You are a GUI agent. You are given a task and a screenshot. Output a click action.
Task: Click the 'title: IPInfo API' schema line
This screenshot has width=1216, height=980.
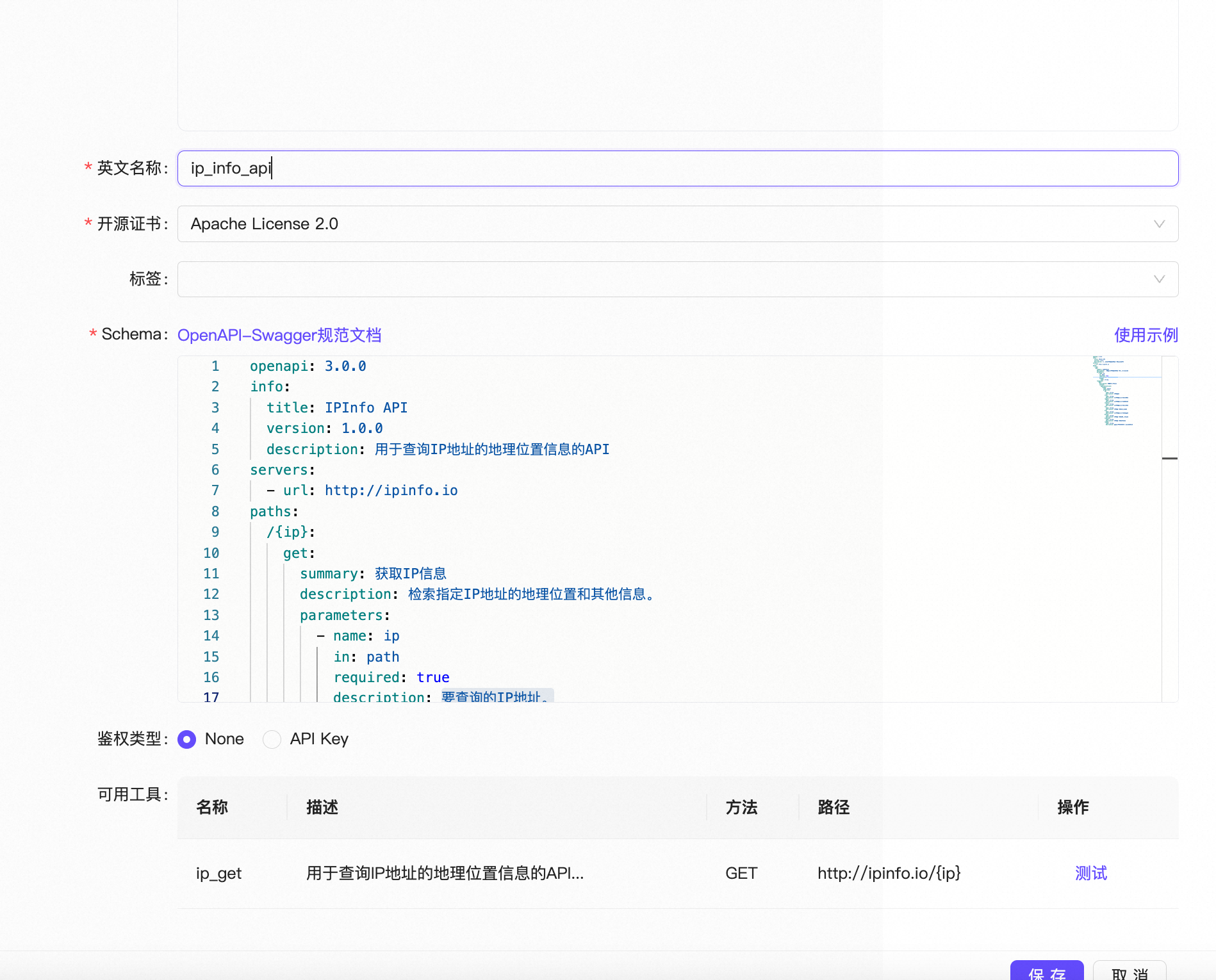tap(337, 408)
